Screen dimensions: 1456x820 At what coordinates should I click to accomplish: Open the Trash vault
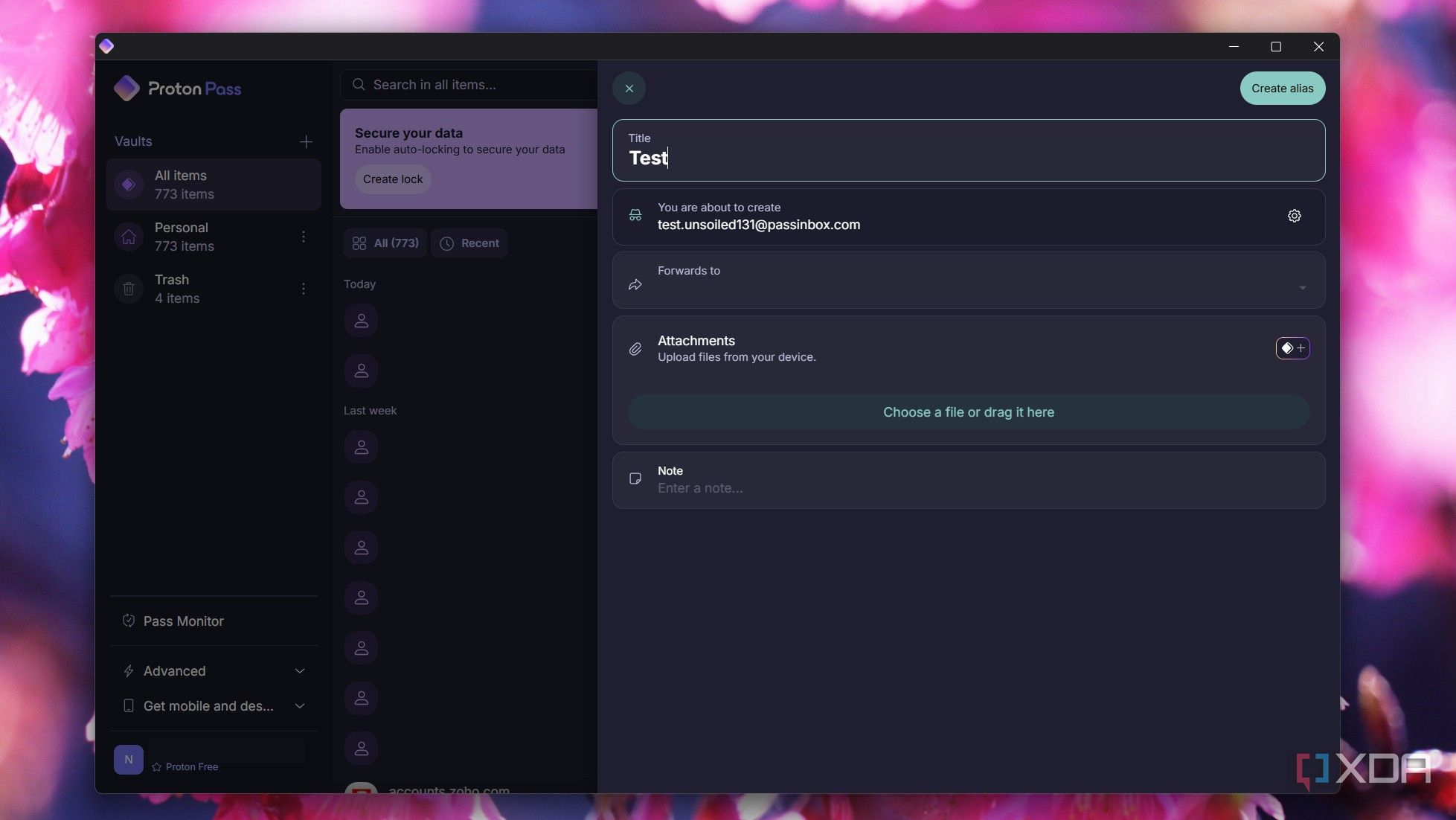point(214,289)
